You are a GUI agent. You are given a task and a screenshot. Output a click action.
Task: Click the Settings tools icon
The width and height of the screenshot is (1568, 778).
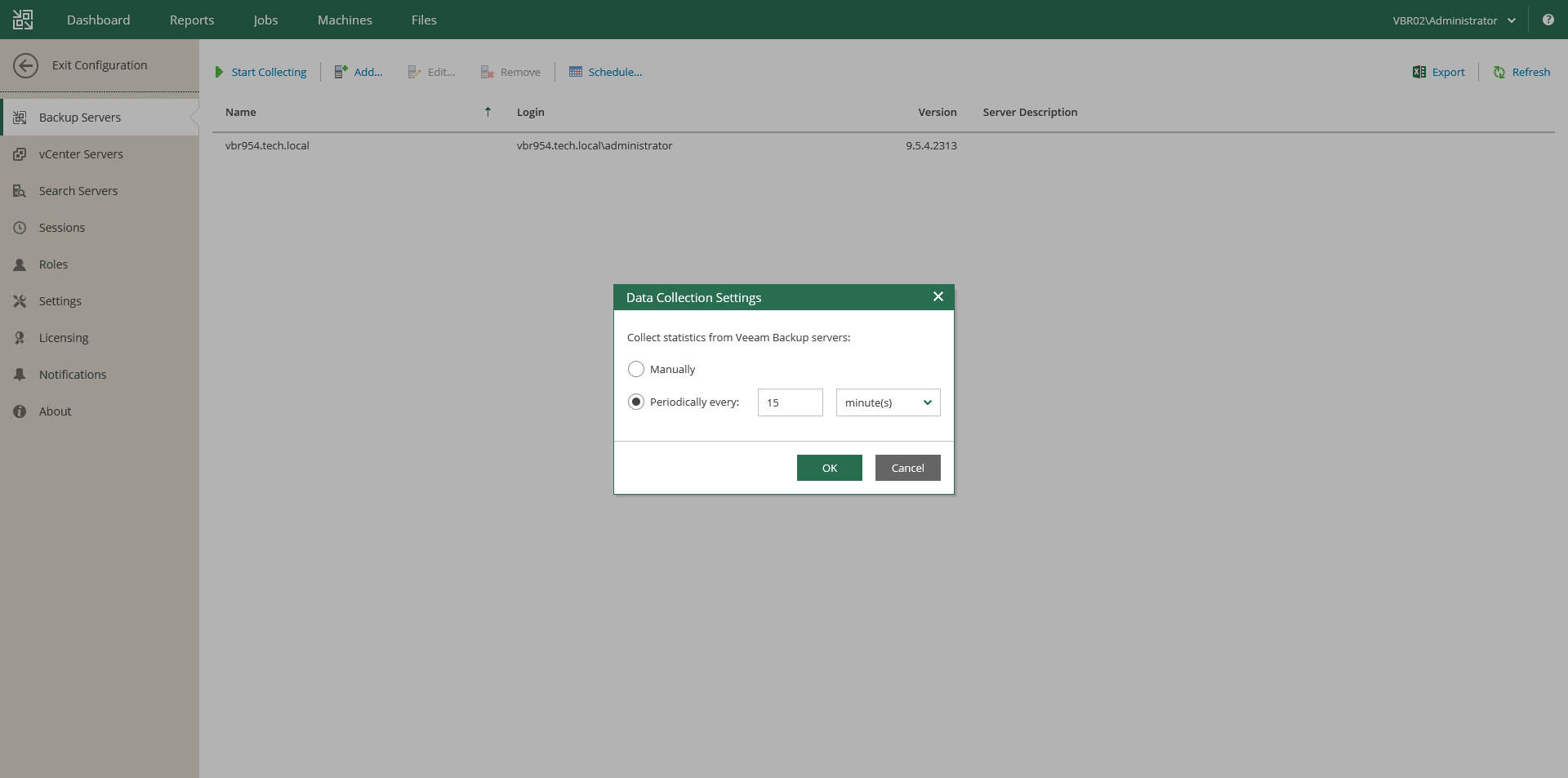pos(20,301)
